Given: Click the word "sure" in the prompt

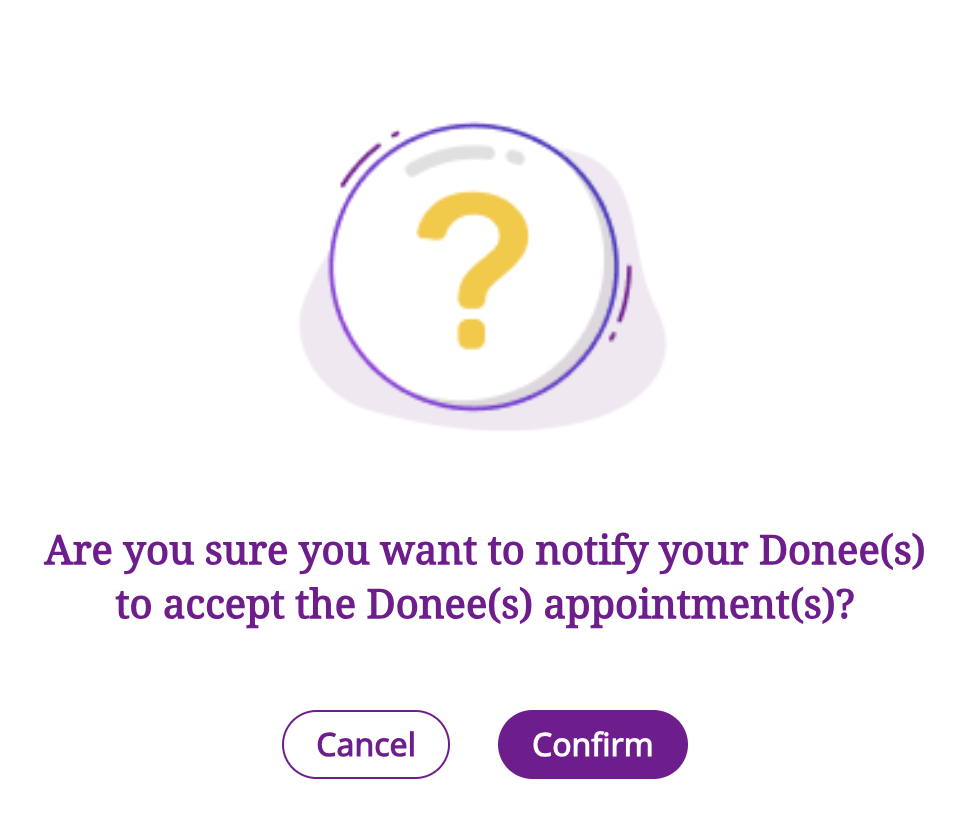Looking at the screenshot, I should pos(242,552).
